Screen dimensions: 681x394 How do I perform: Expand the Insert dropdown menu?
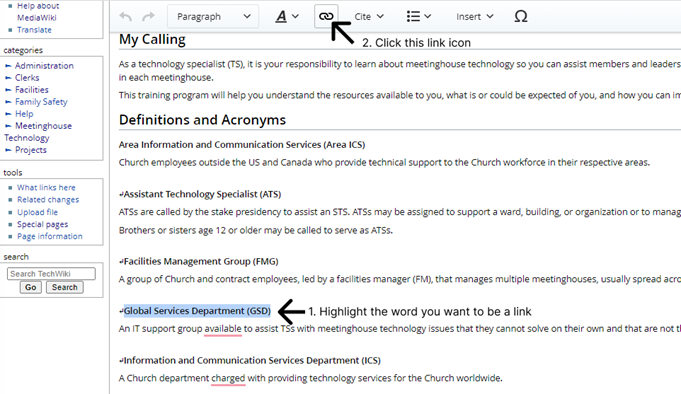pyautogui.click(x=474, y=17)
